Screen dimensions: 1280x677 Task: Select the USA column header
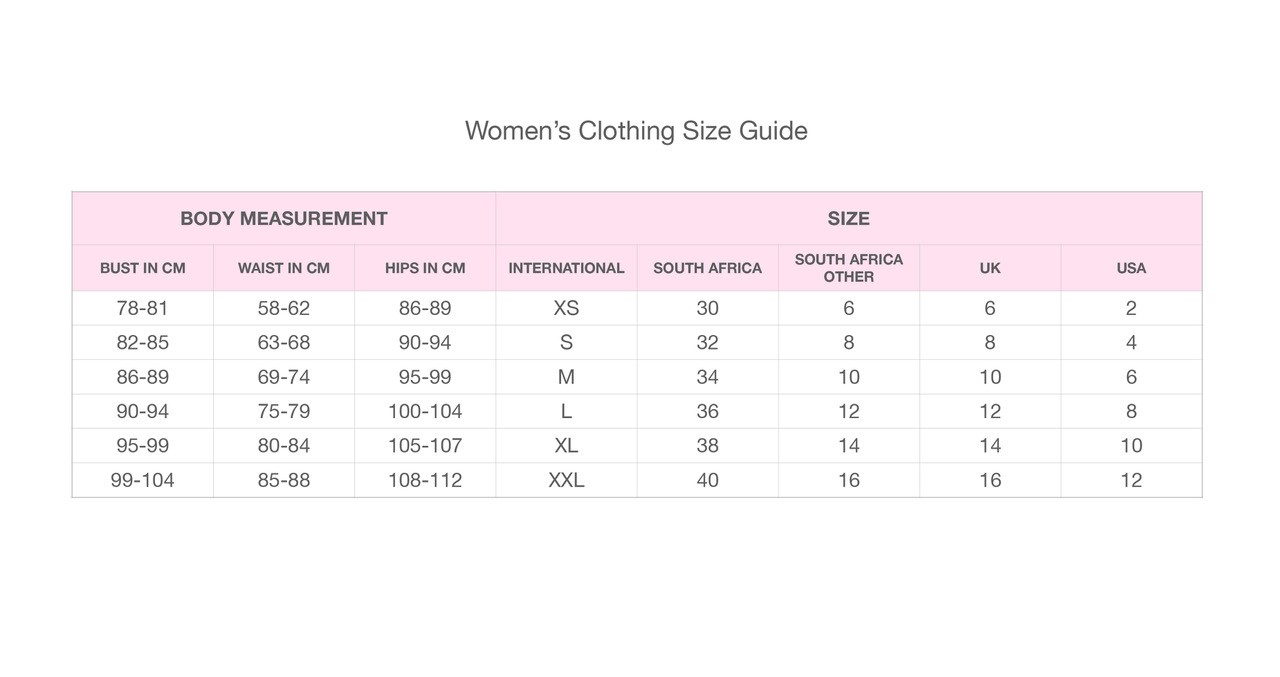(x=1131, y=268)
